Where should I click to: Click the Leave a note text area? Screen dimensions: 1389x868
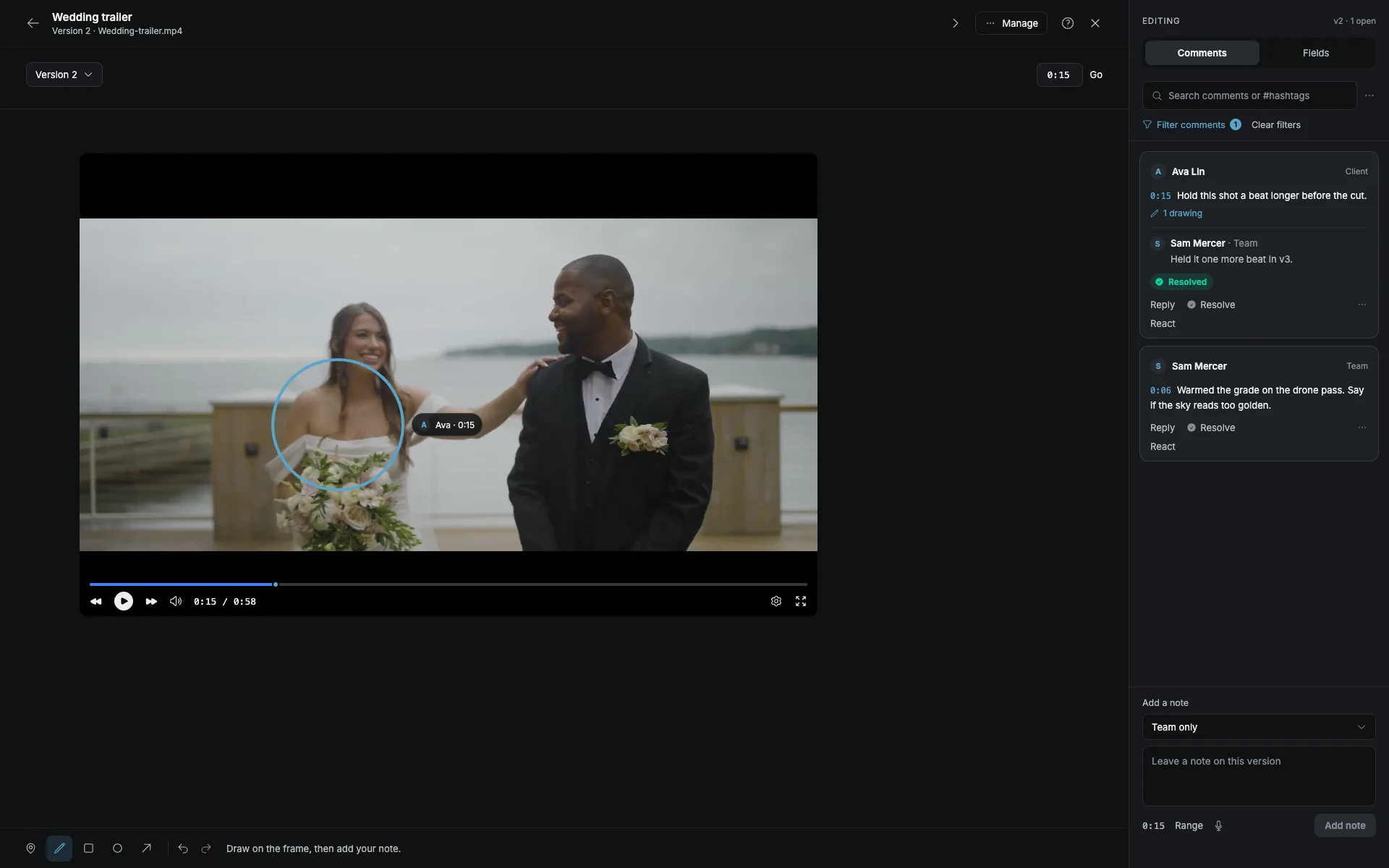point(1259,776)
